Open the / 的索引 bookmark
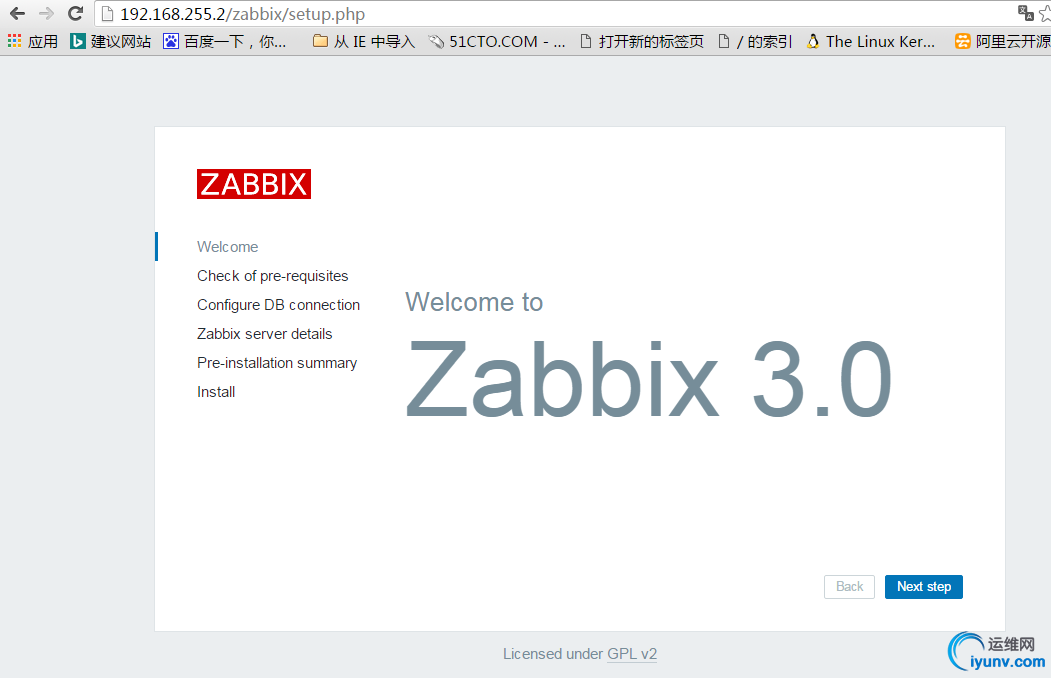The image size is (1051, 678). 755,42
